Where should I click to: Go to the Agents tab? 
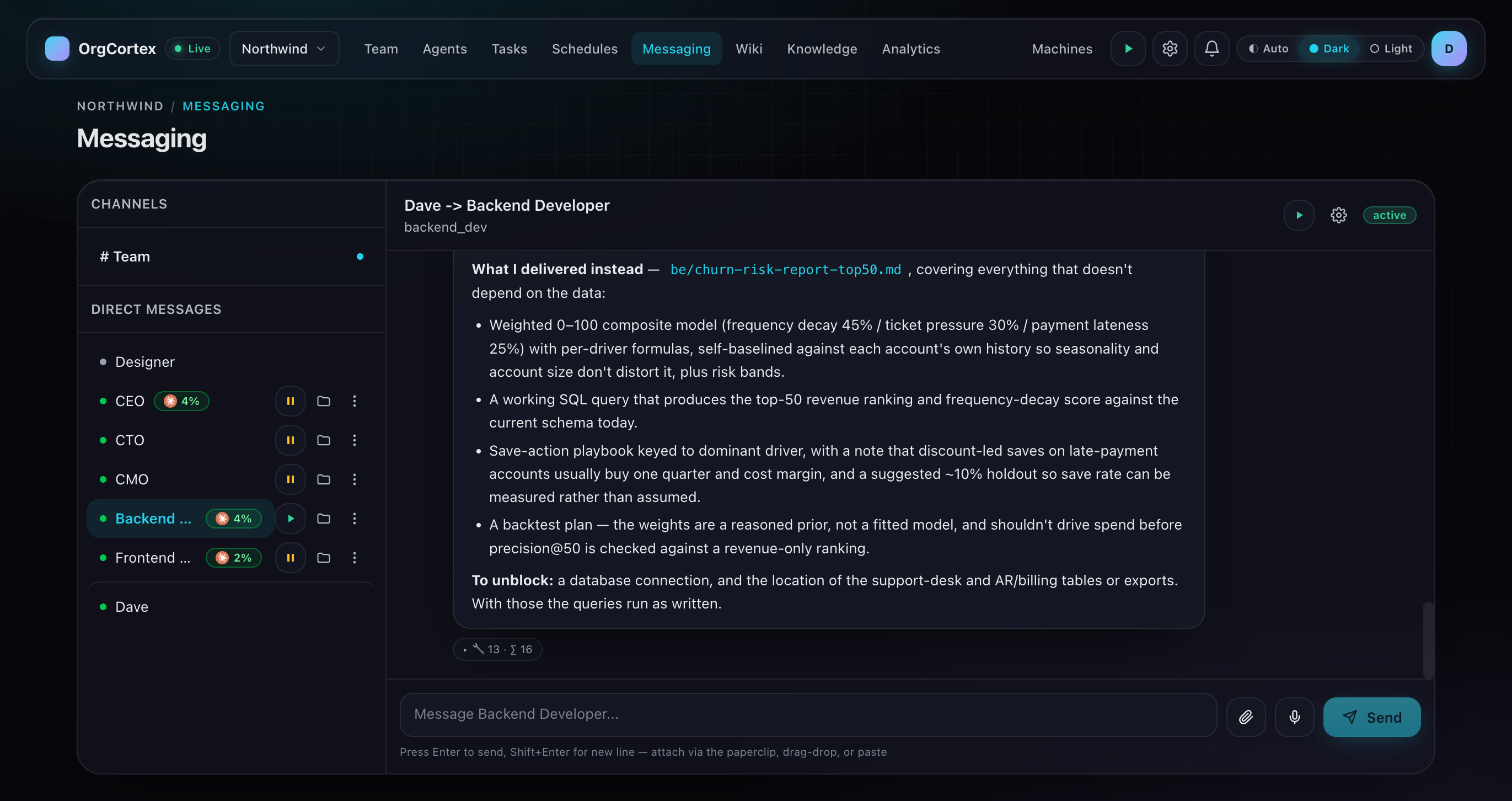444,49
